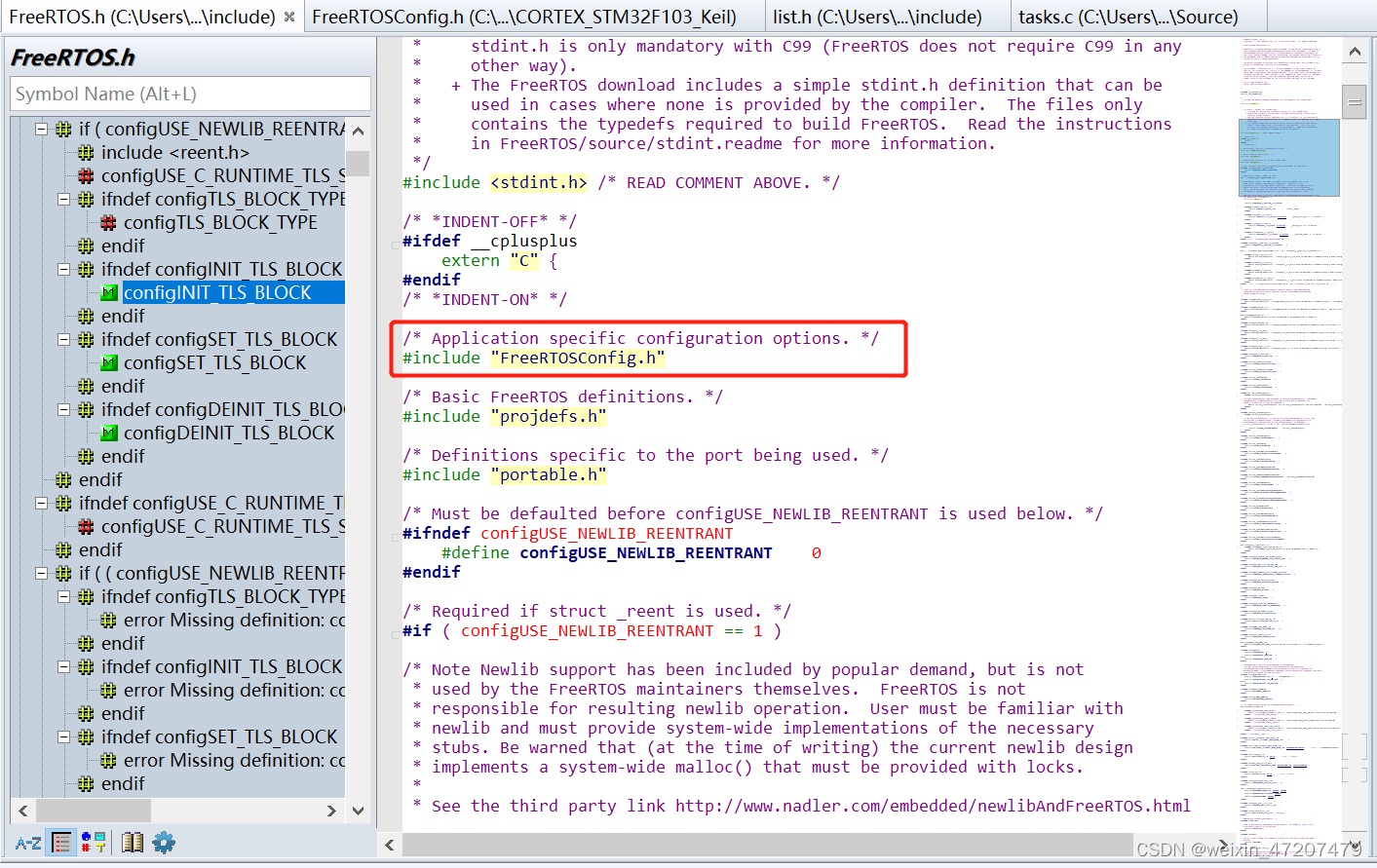
Task: Click editor vertical scroll up arrow
Action: (1355, 52)
